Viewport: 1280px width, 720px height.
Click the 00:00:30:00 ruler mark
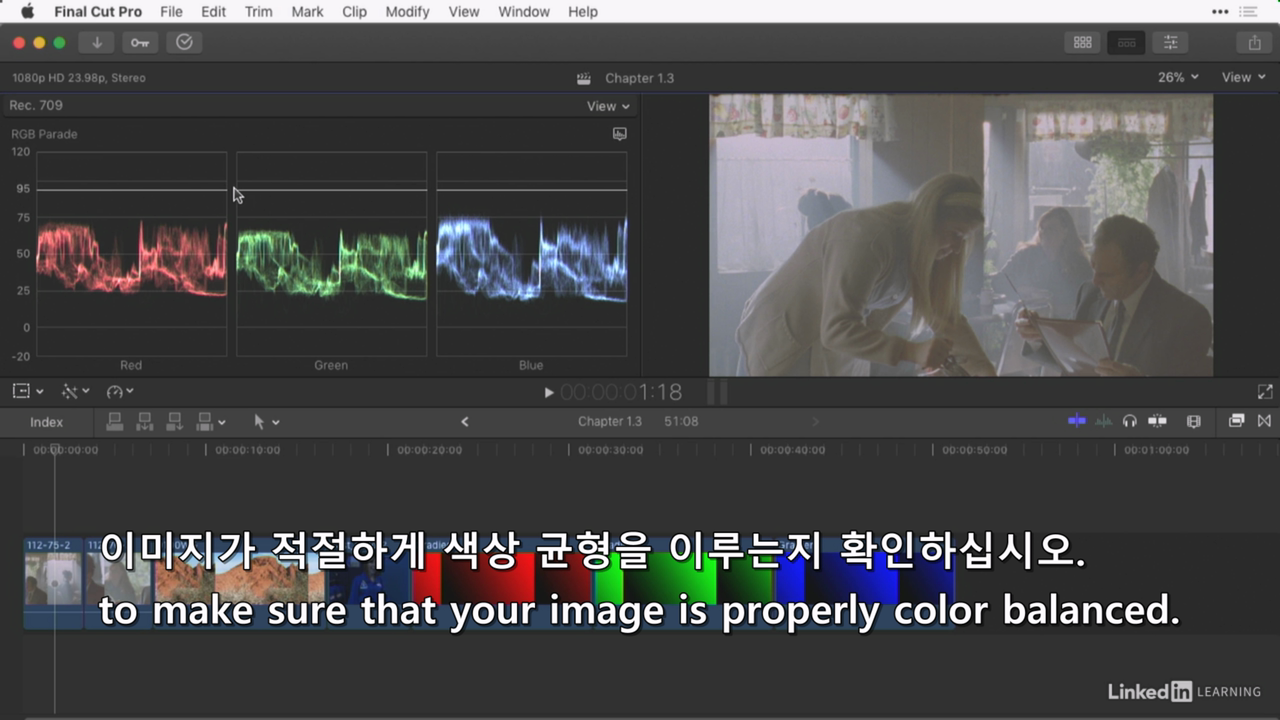tap(610, 450)
